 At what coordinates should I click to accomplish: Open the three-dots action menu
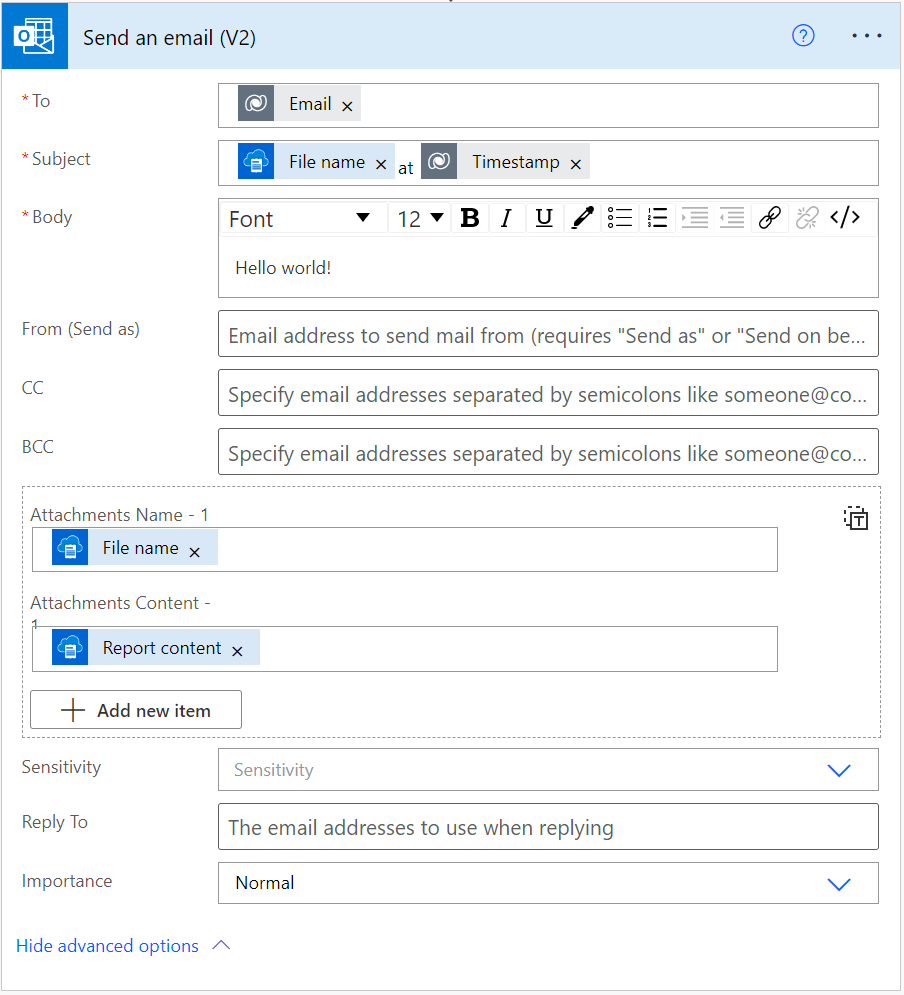coord(866,36)
